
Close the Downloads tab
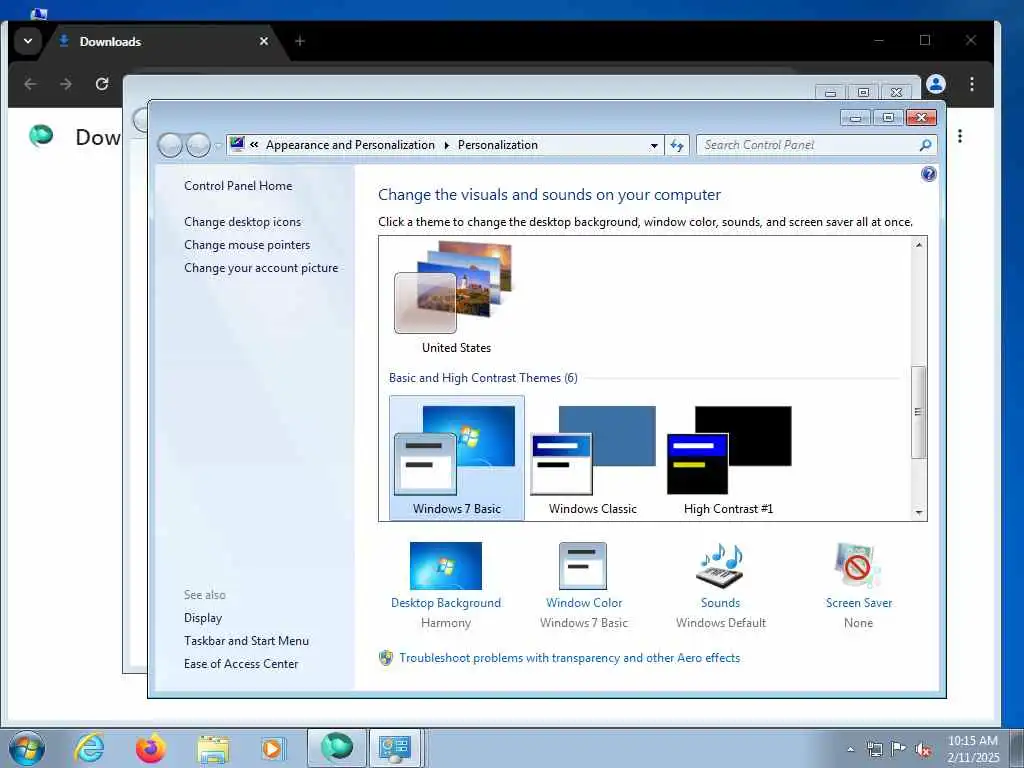264,41
